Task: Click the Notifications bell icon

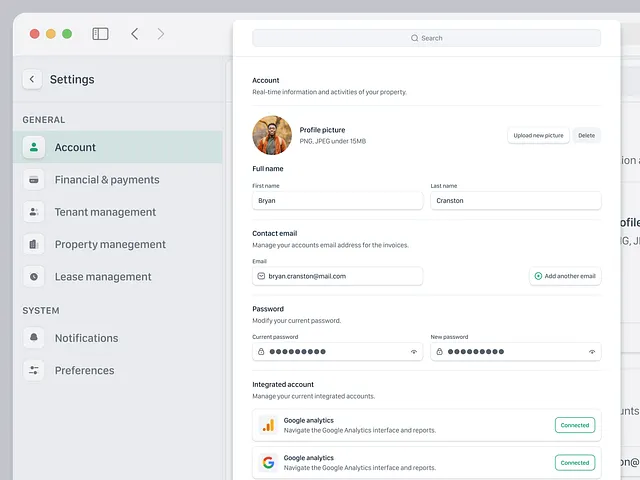Action: point(34,338)
